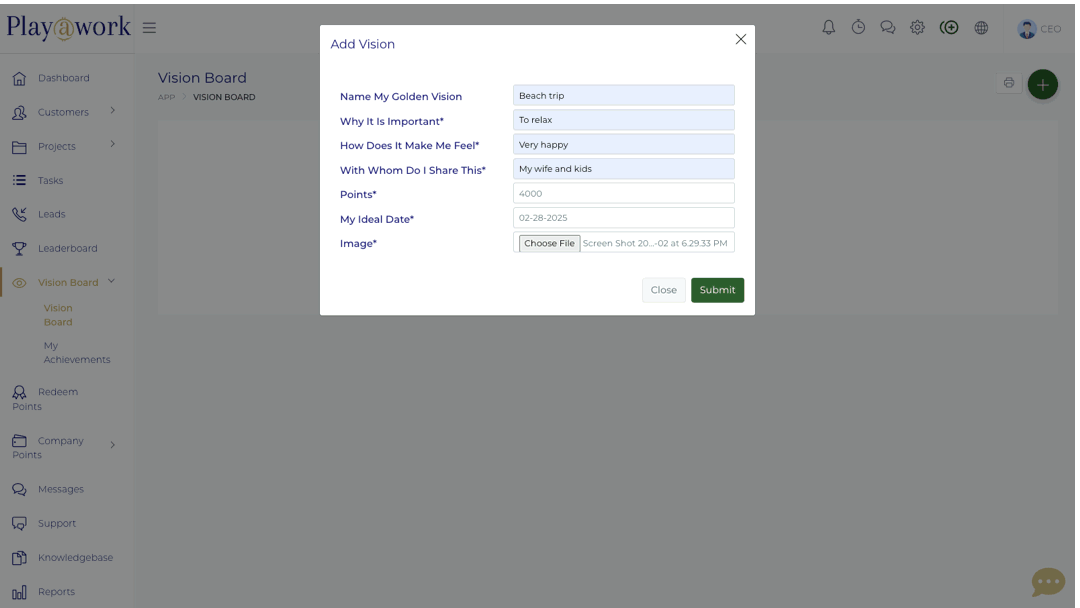Viewport: 1080px width, 608px height.
Task: Click the green plus add button
Action: 1042,84
